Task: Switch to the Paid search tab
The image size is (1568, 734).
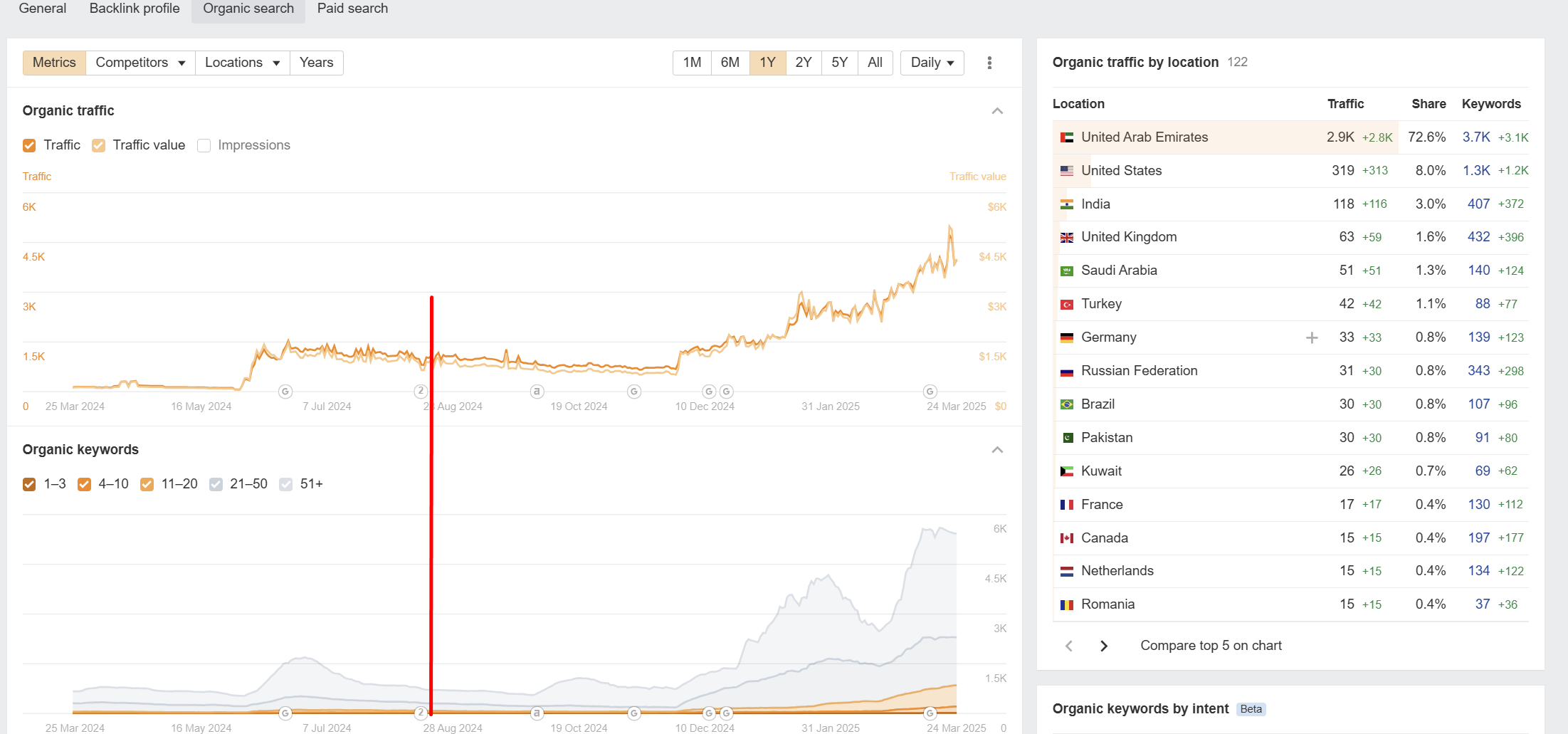Action: (352, 9)
